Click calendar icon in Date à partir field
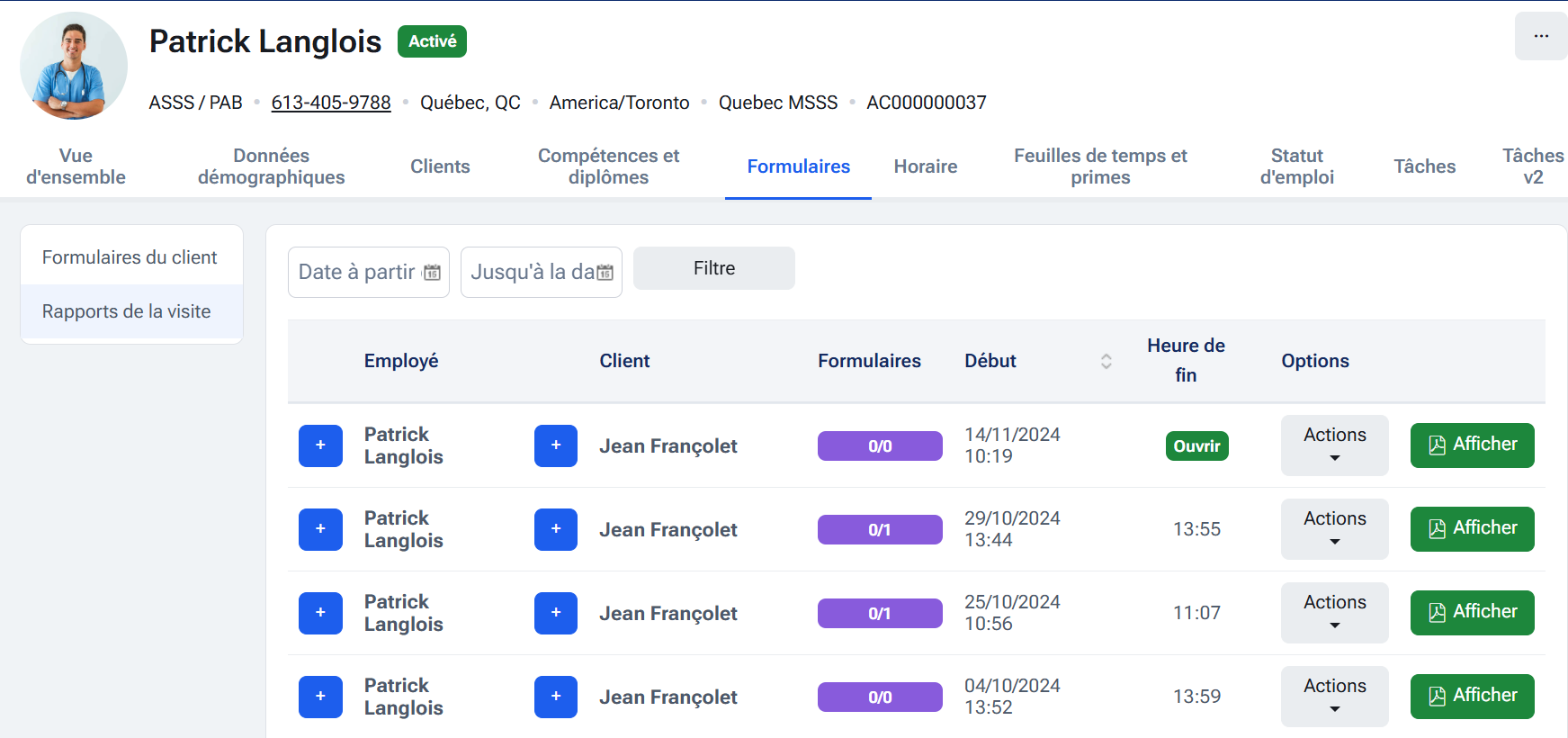Viewport: 1568px width, 738px height. coord(432,273)
